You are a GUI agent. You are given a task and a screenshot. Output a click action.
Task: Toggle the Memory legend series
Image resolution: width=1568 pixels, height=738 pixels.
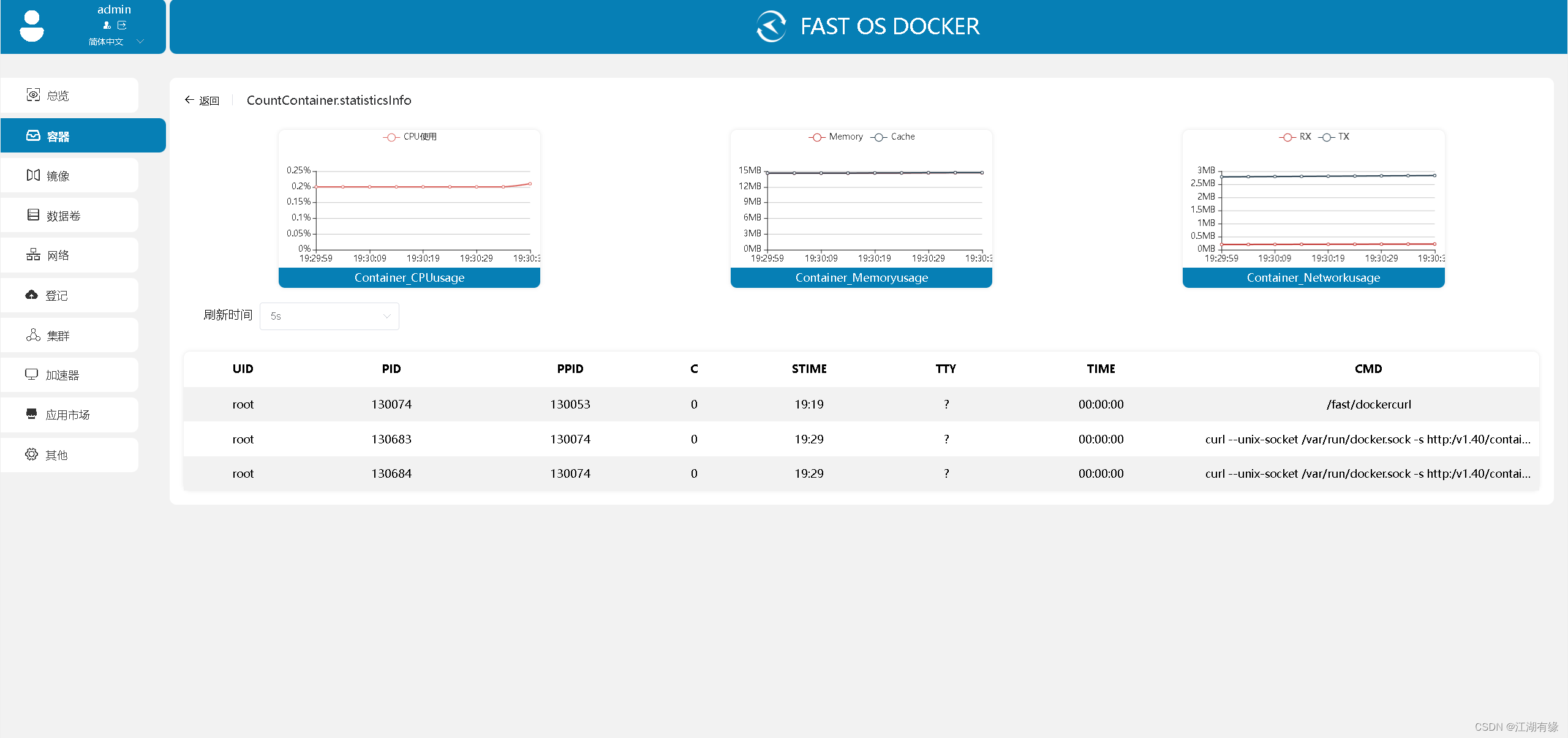point(835,137)
